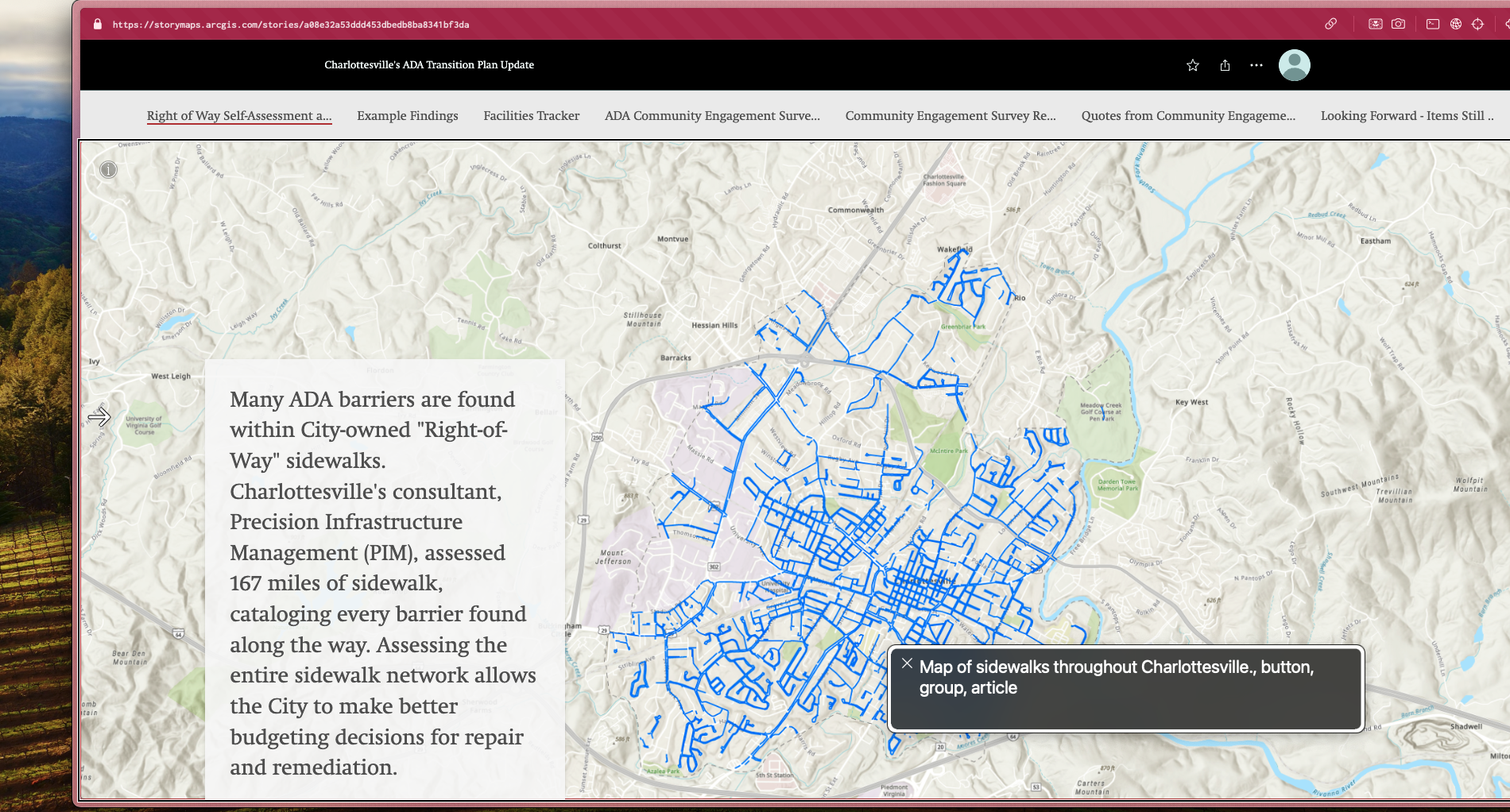Open the share icon in the story header
The image size is (1510, 812).
click(x=1225, y=64)
